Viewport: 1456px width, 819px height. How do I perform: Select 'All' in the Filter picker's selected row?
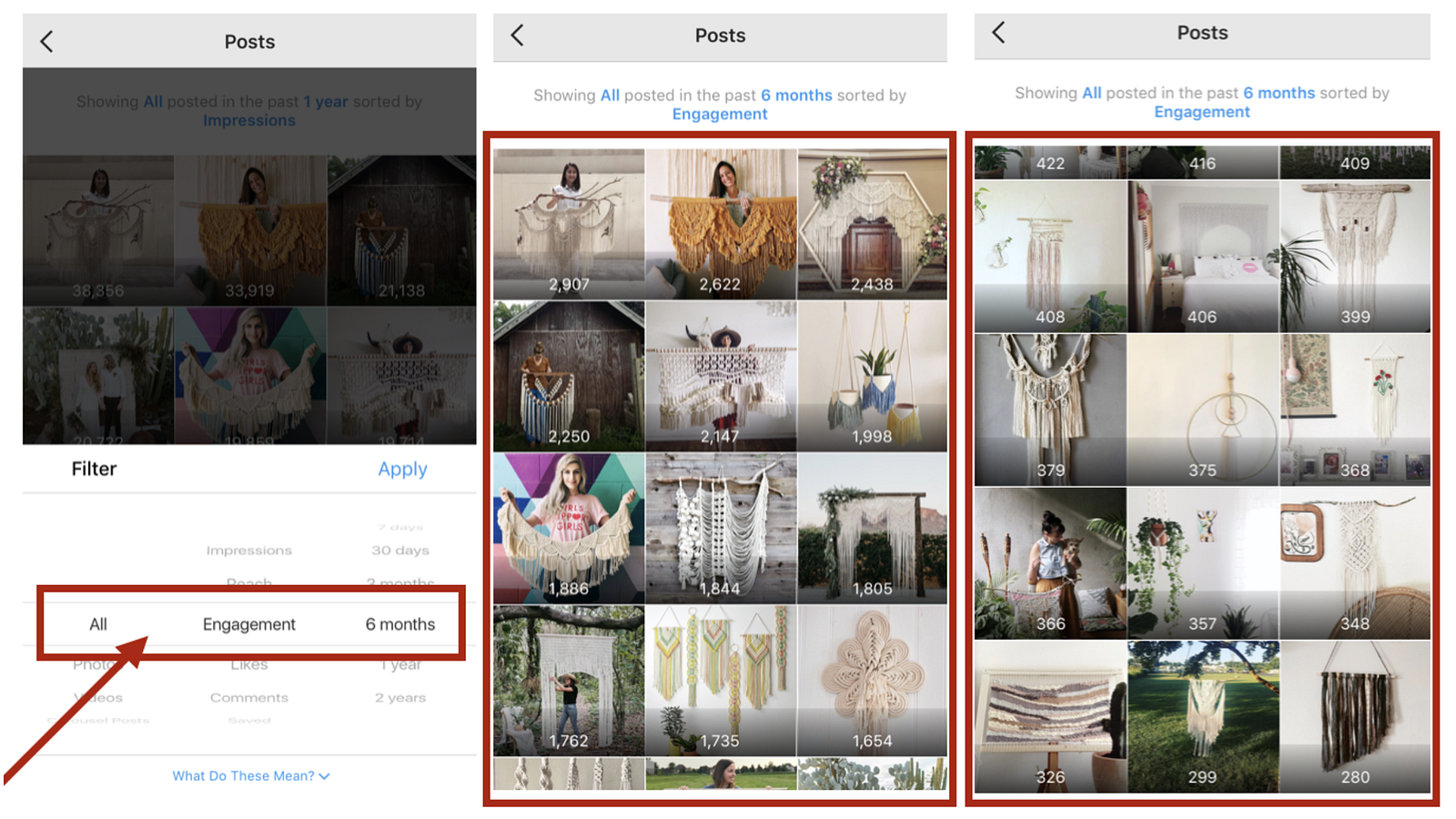pyautogui.click(x=98, y=624)
